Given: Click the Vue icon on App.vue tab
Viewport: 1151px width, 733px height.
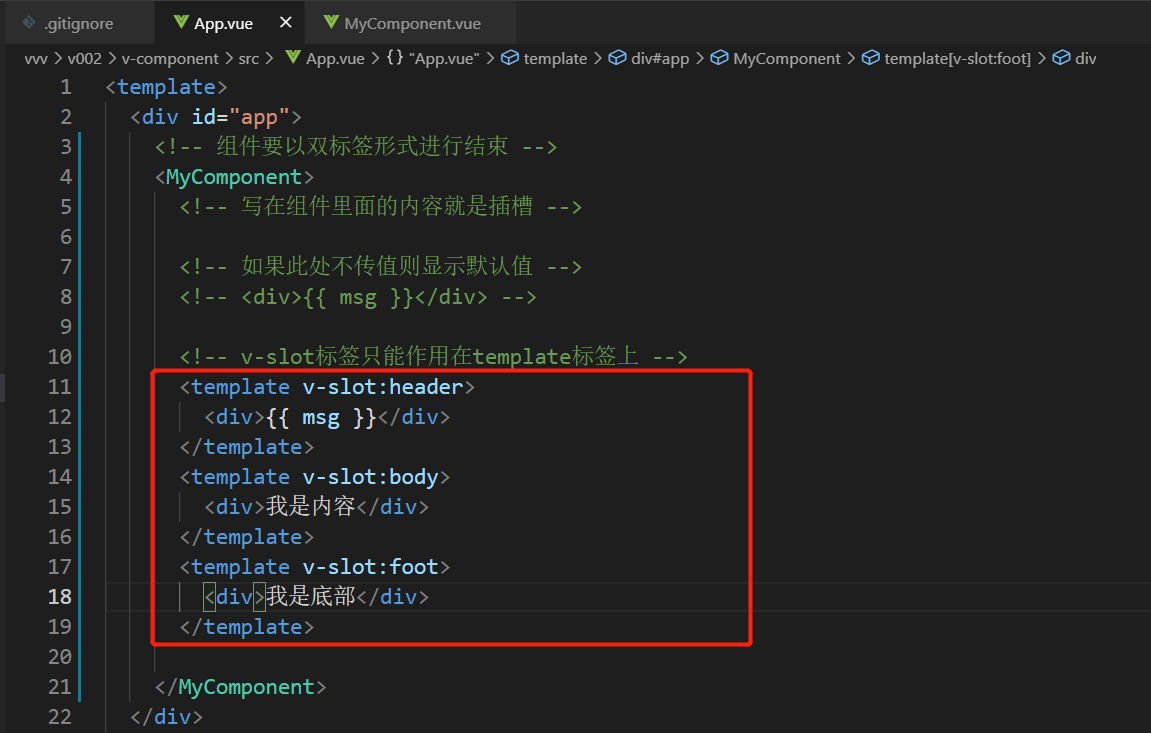Looking at the screenshot, I should (181, 23).
